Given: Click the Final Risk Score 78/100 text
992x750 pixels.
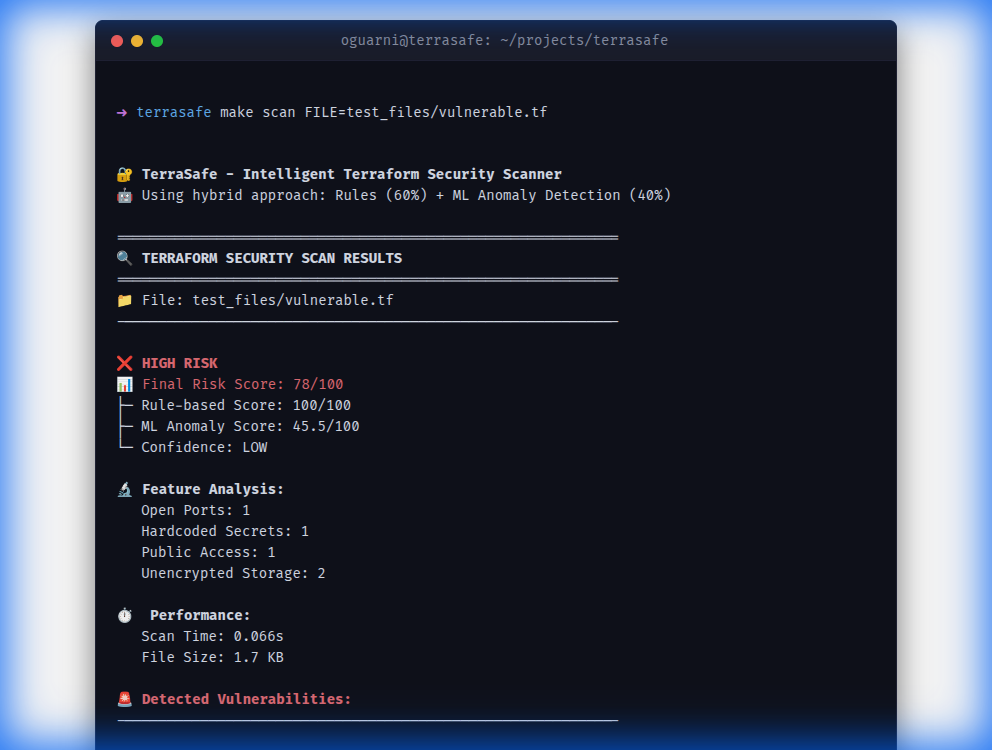Looking at the screenshot, I should pos(245,383).
